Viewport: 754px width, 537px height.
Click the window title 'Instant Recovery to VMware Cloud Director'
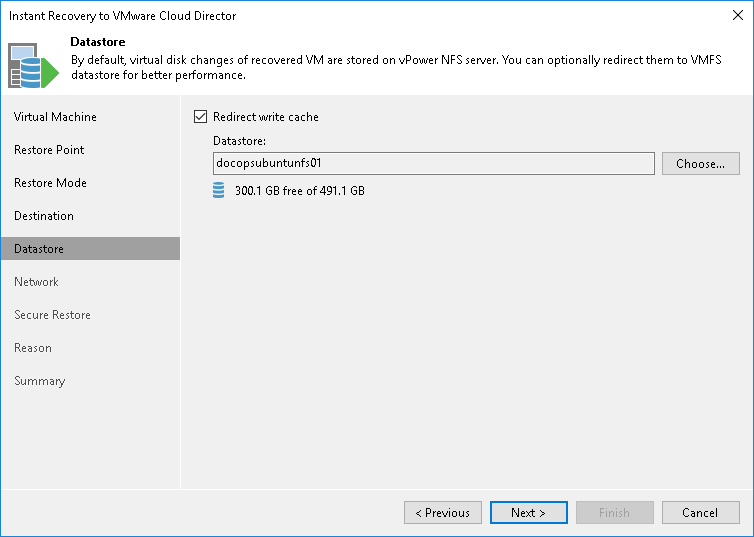click(123, 16)
